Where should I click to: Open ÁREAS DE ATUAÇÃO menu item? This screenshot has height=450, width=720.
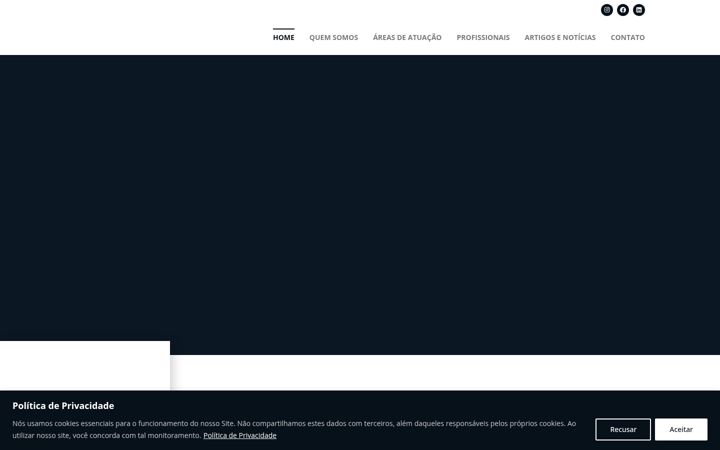click(x=407, y=37)
